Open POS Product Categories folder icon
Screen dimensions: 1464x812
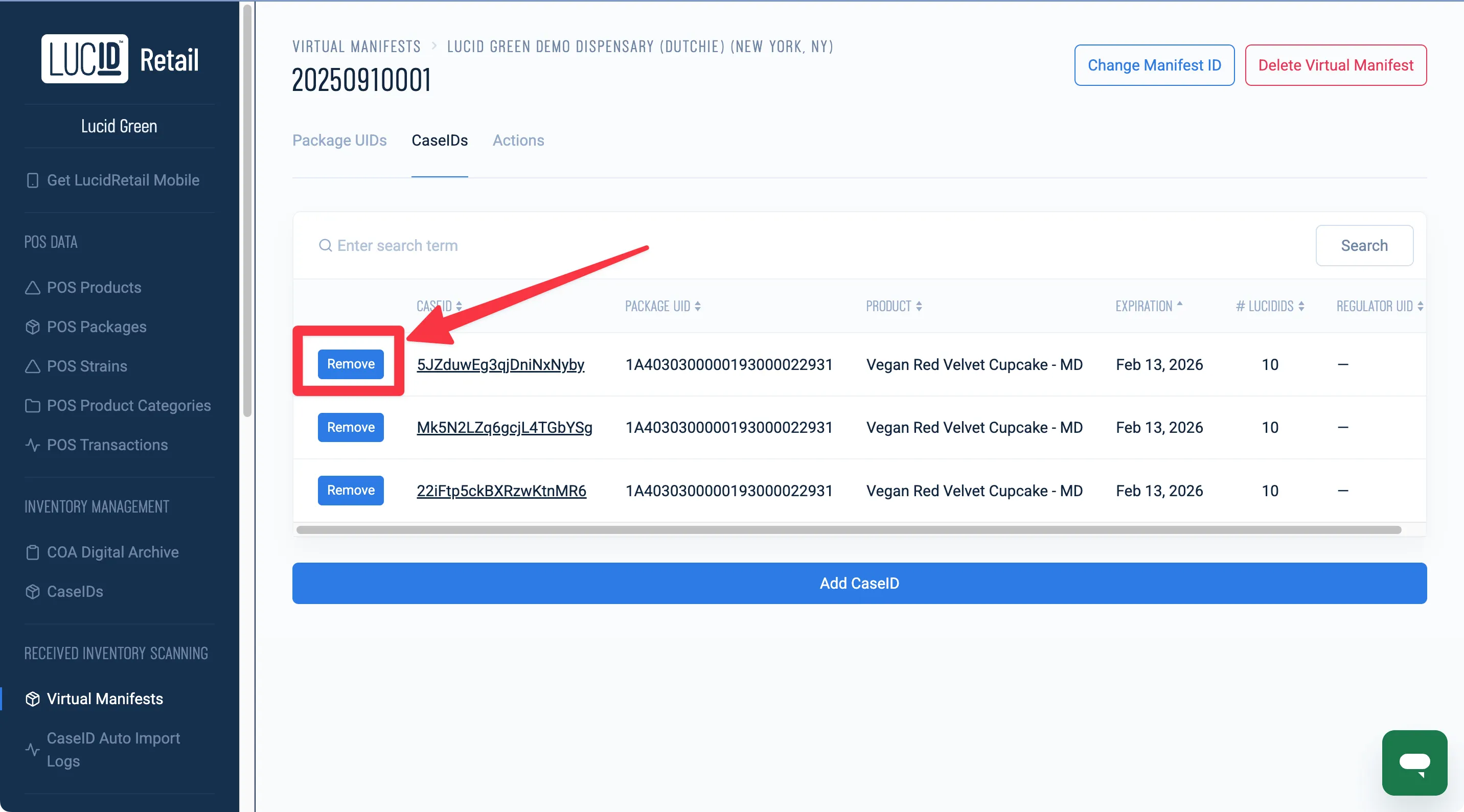pyautogui.click(x=32, y=406)
